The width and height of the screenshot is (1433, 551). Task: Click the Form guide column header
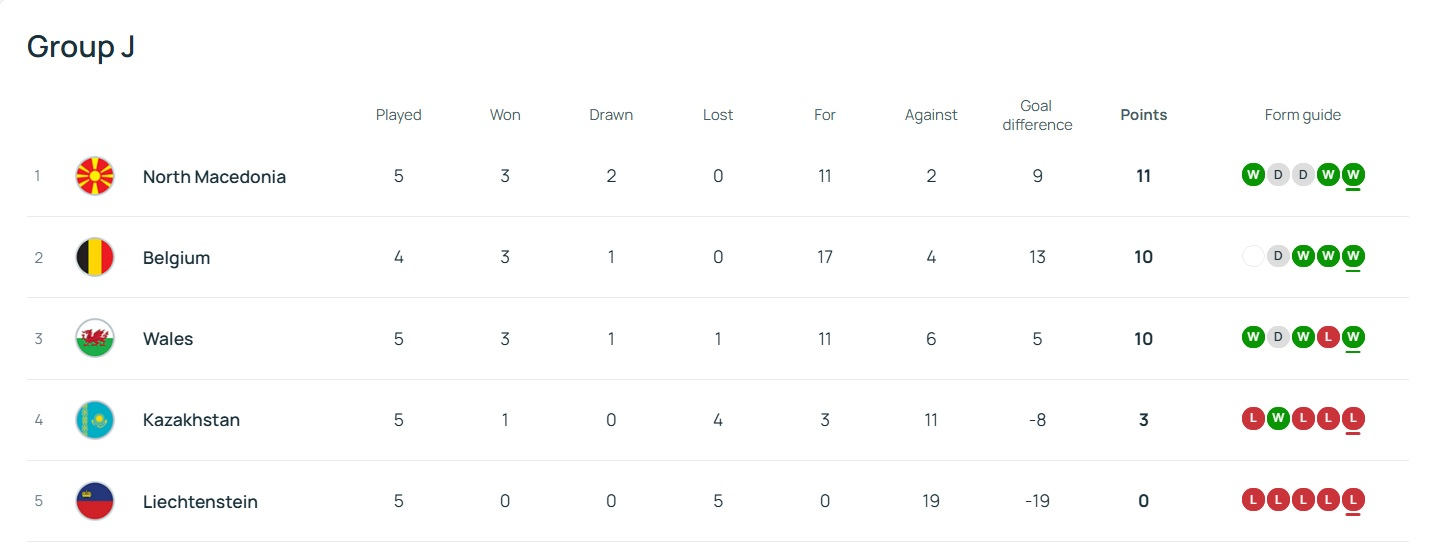click(1302, 115)
